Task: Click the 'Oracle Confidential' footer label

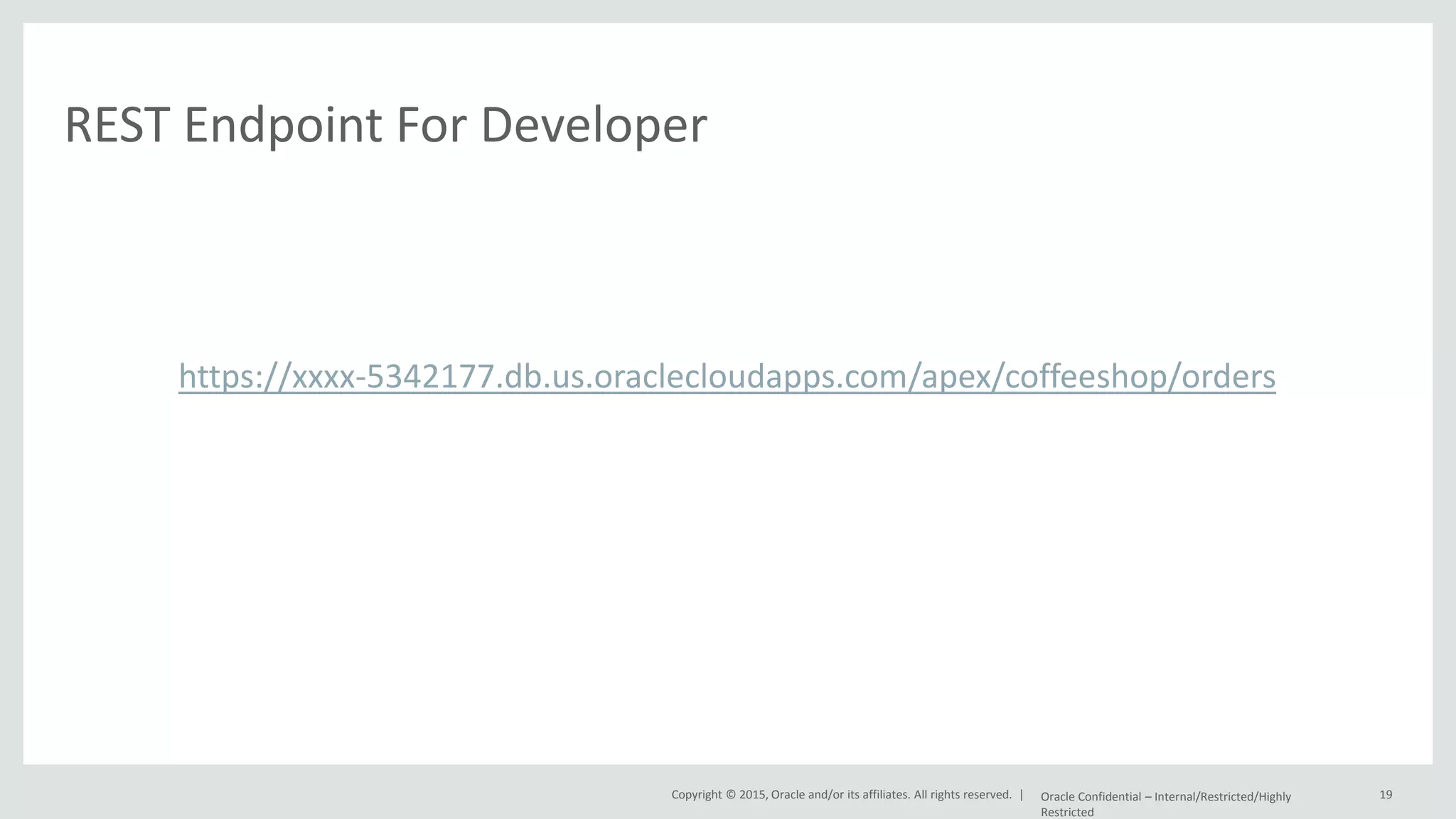Action: (x=1091, y=797)
